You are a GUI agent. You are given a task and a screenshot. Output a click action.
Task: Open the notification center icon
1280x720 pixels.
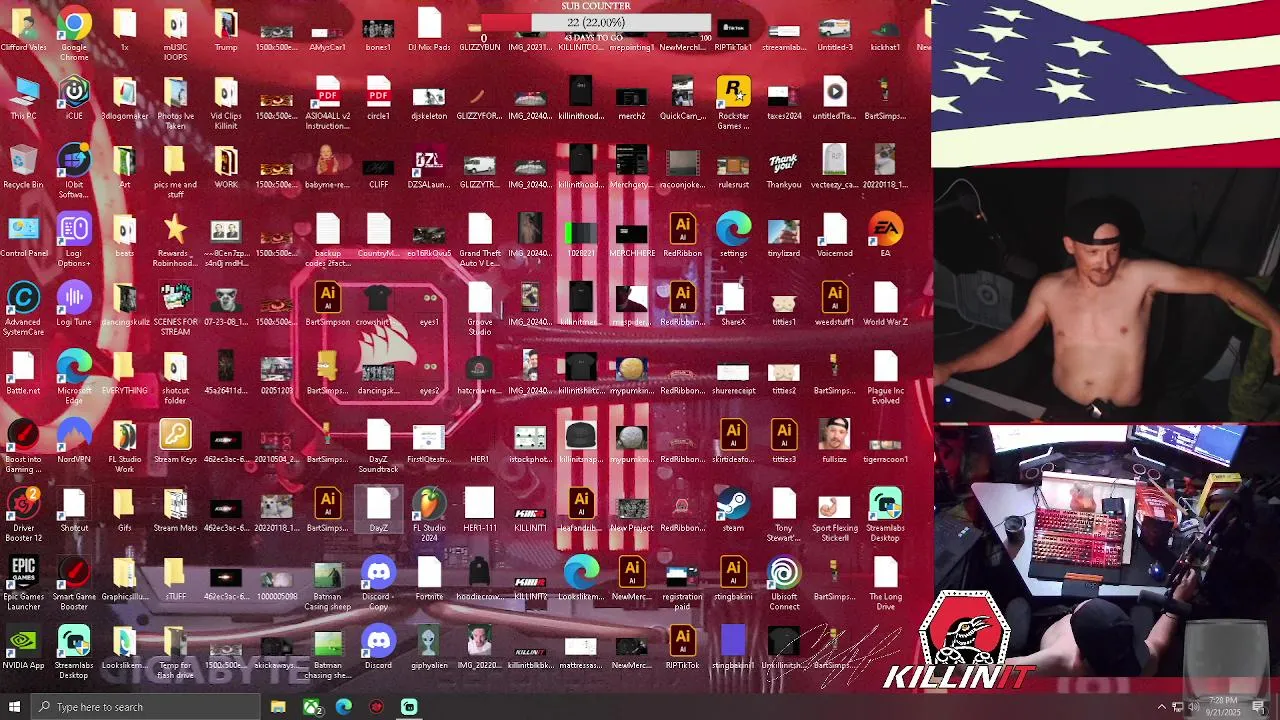1260,707
